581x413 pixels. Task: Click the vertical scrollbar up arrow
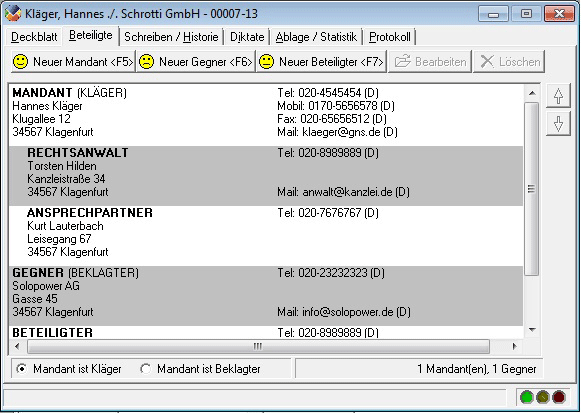click(532, 93)
